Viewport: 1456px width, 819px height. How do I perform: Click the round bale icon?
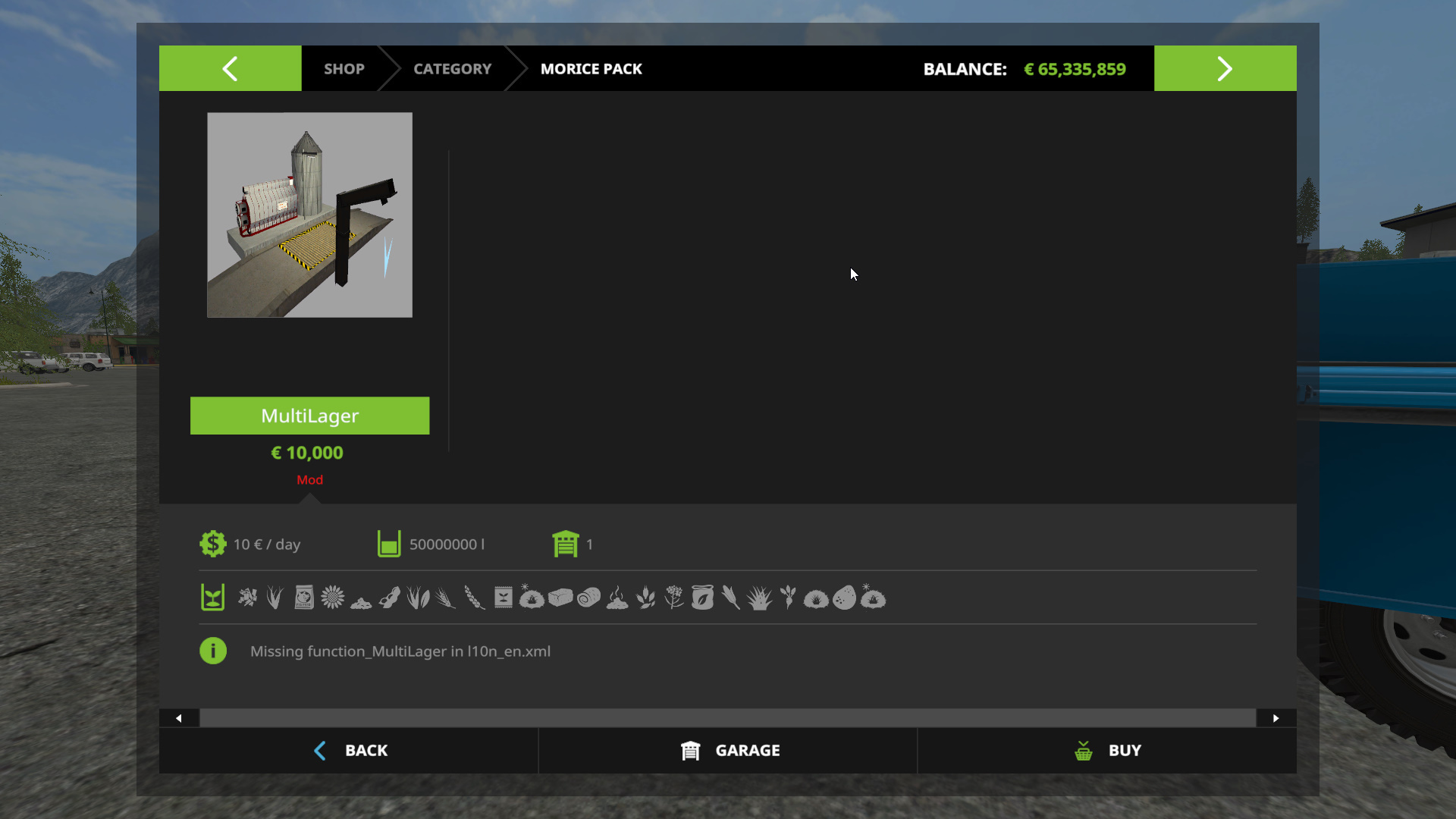[588, 598]
